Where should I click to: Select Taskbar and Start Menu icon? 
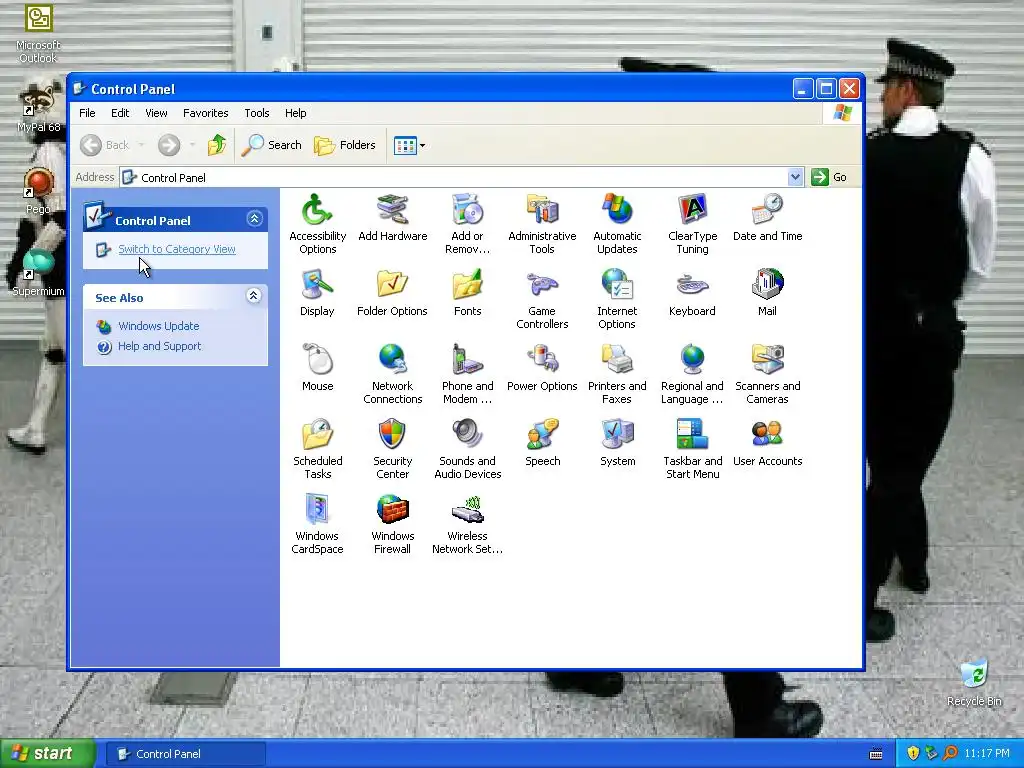pos(692,449)
